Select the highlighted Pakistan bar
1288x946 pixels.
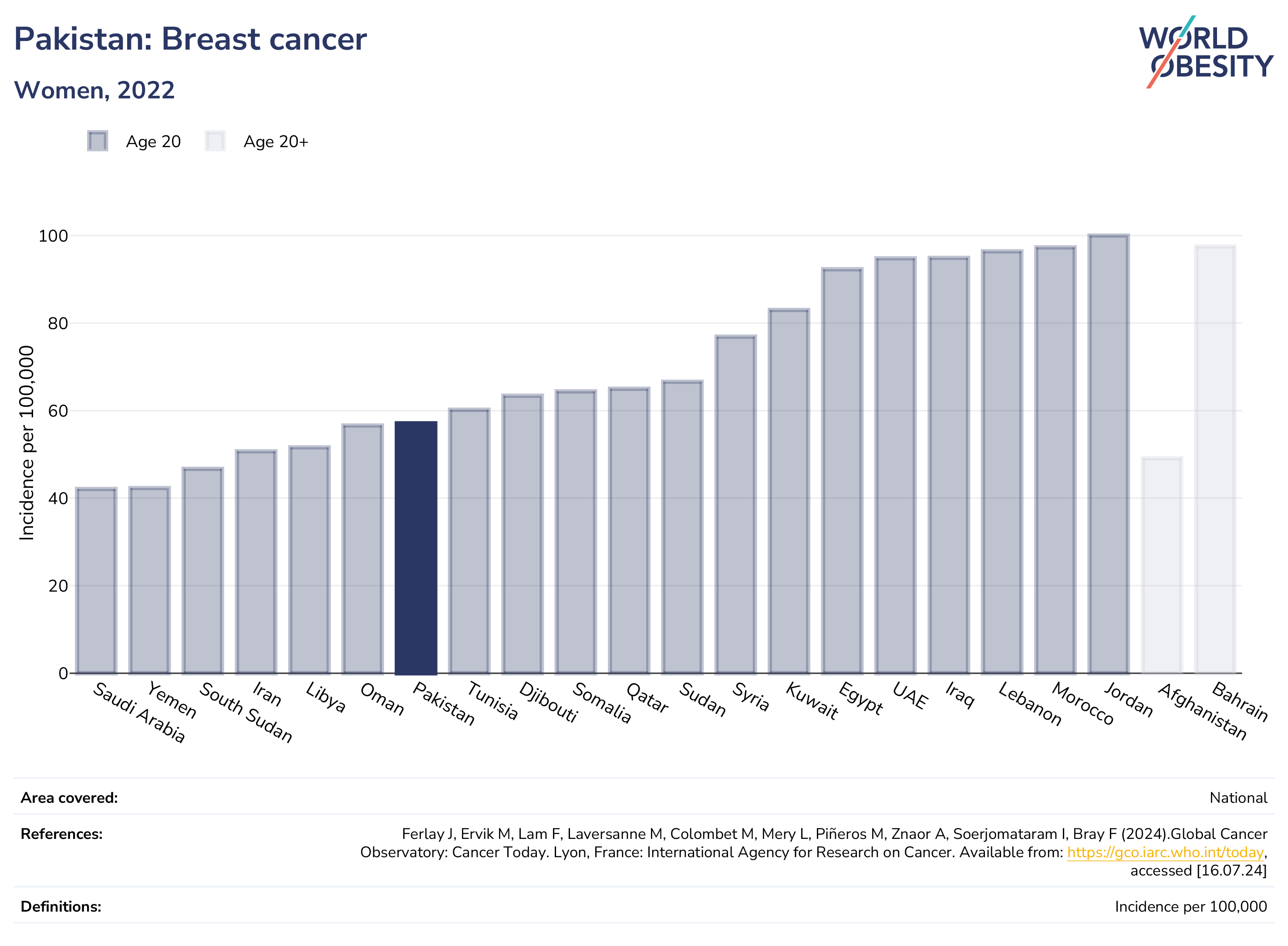tap(416, 548)
